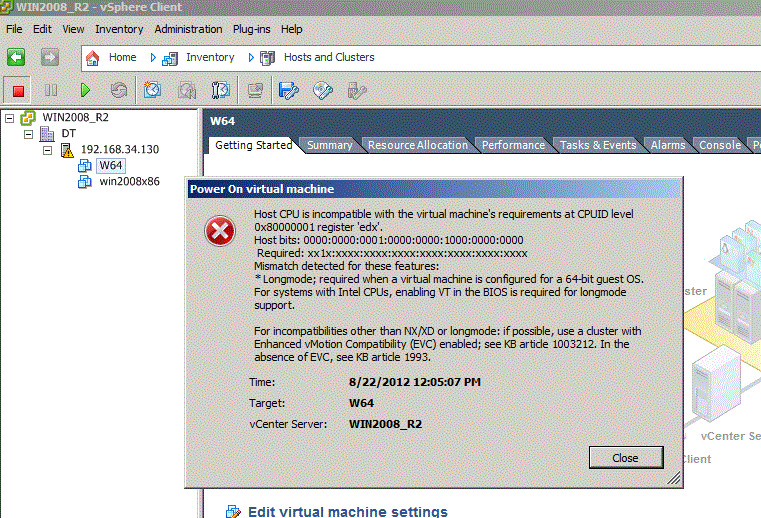Image resolution: width=761 pixels, height=518 pixels.
Task: Power off VM with red stop button
Action: click(x=18, y=90)
